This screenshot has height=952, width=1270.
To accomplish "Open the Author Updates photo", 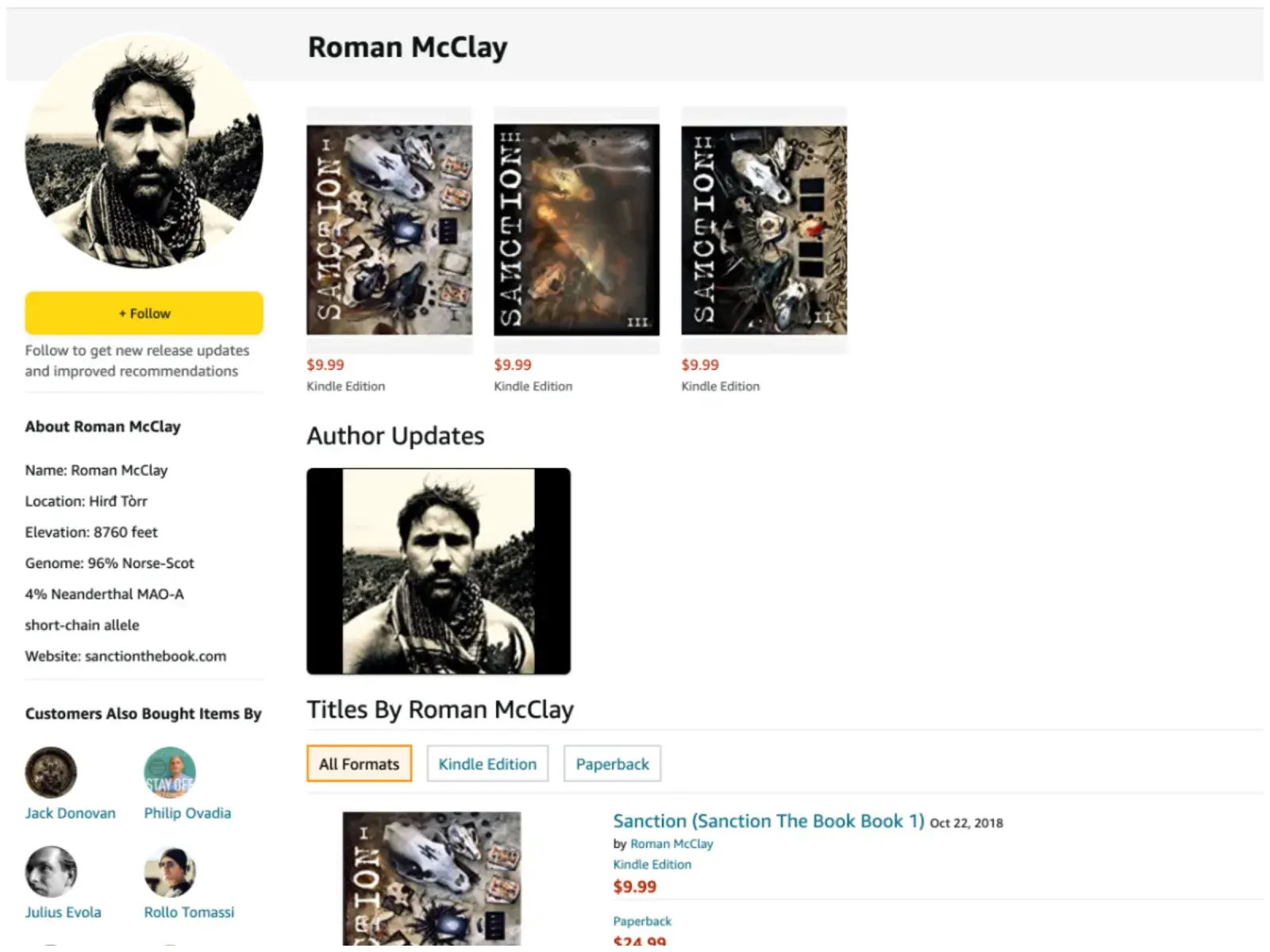I will click(438, 571).
